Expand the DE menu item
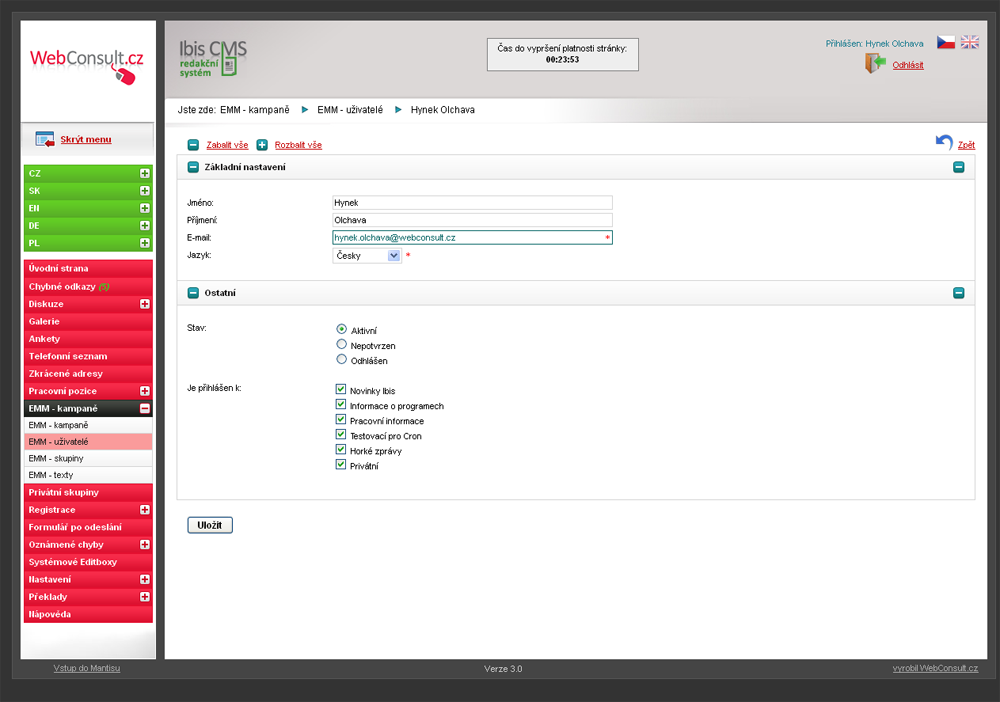1000x702 pixels. point(145,225)
